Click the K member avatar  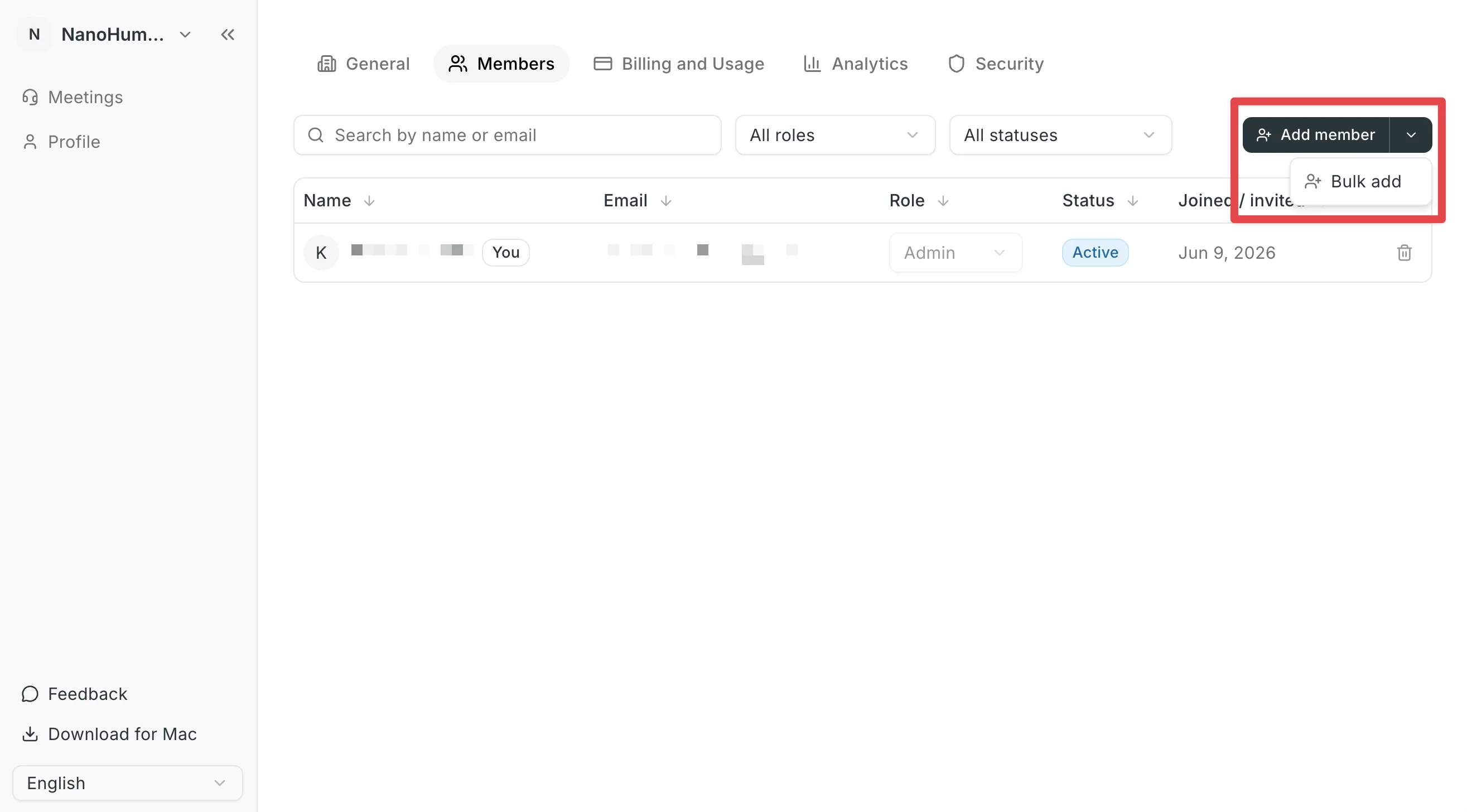pos(321,252)
